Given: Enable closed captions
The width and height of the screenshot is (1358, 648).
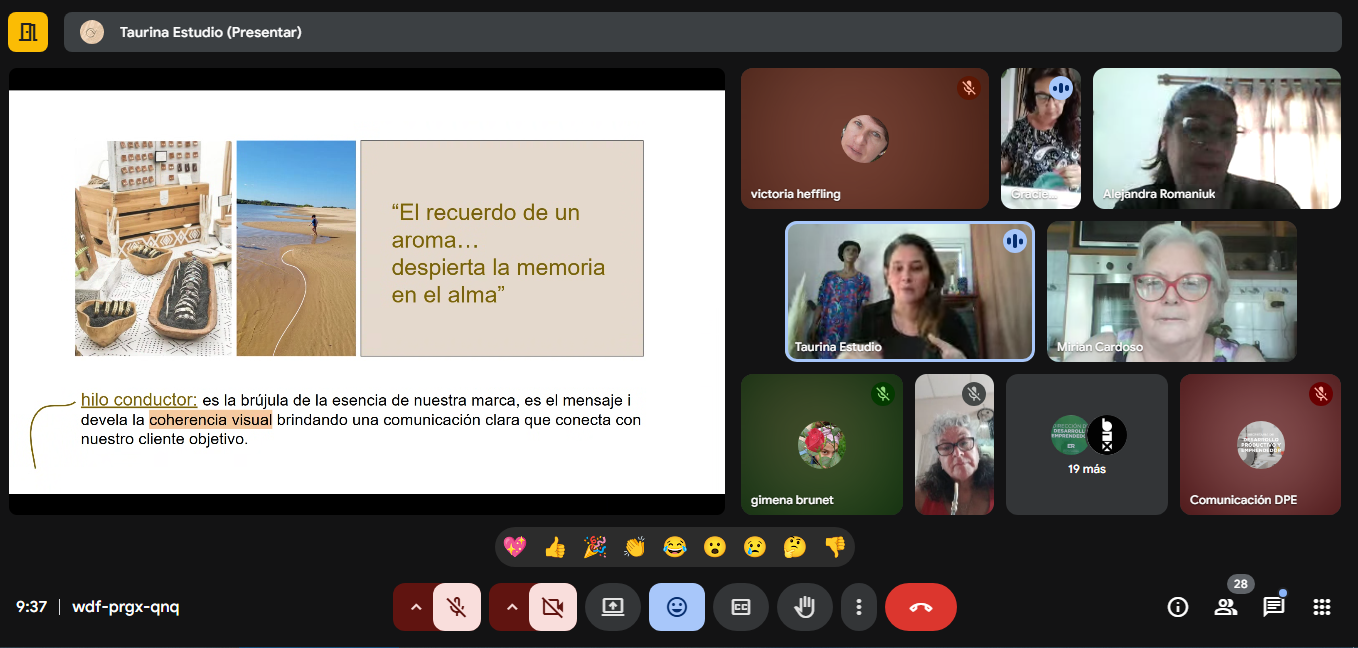Looking at the screenshot, I should coord(740,606).
